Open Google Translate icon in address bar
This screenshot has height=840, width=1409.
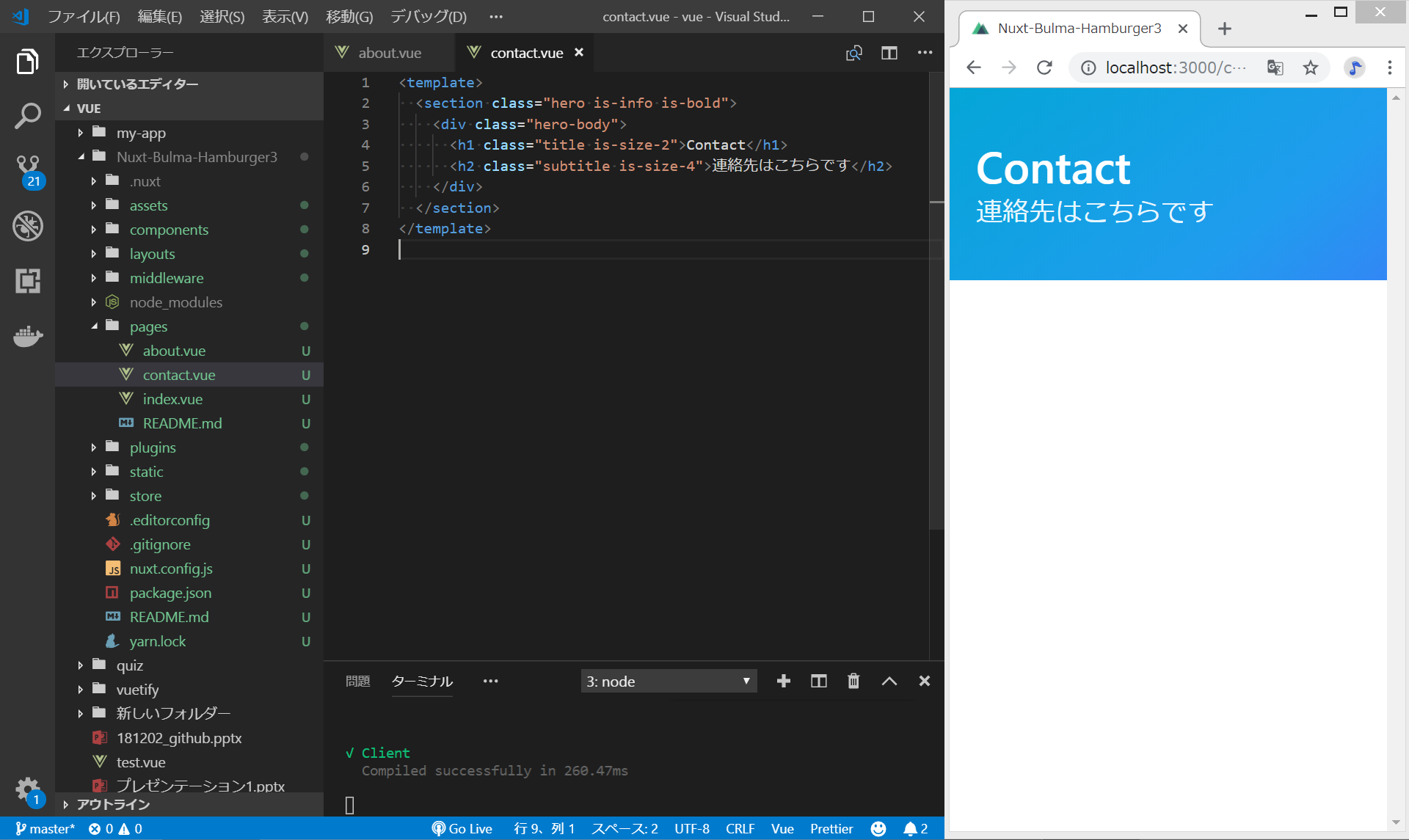pyautogui.click(x=1275, y=68)
